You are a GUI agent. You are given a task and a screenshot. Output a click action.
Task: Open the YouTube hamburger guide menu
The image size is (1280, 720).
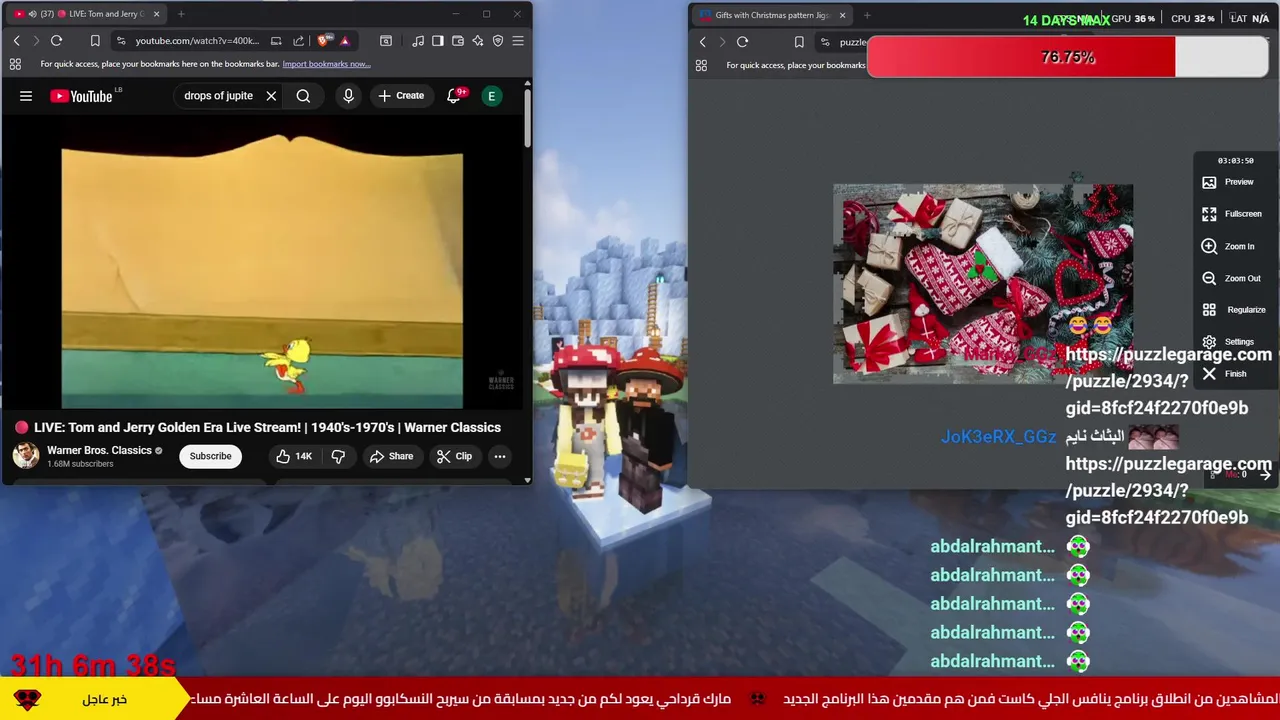pos(26,96)
